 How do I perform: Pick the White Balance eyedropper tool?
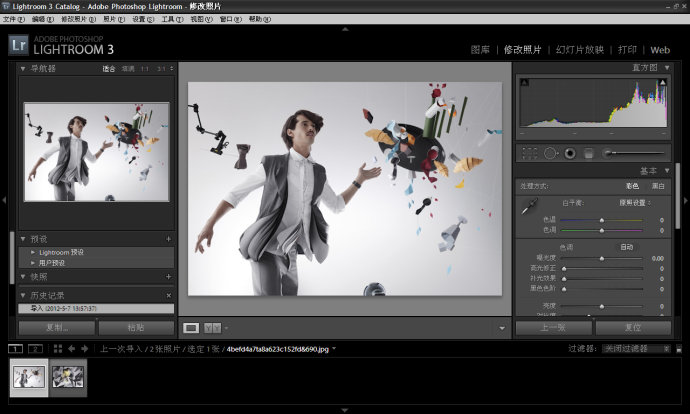pos(531,206)
